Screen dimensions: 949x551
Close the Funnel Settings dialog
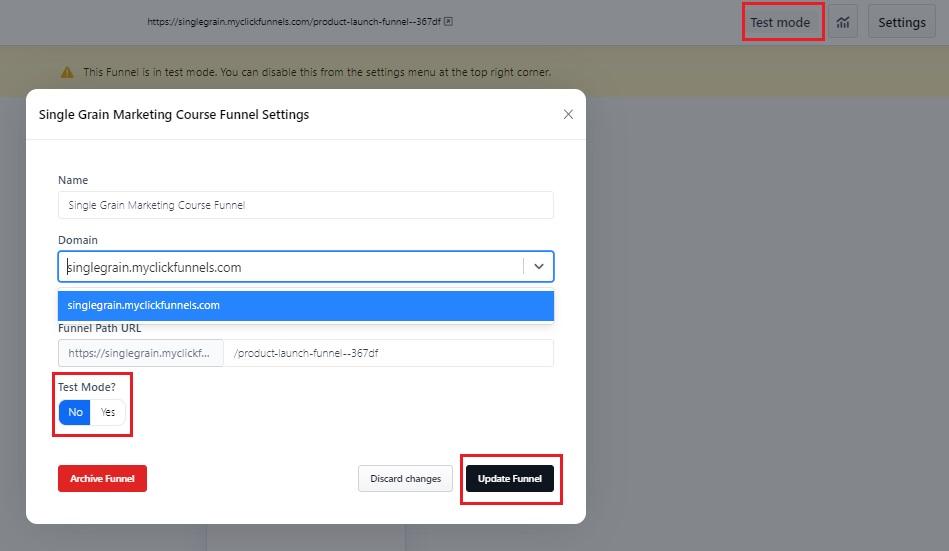pyautogui.click(x=568, y=114)
